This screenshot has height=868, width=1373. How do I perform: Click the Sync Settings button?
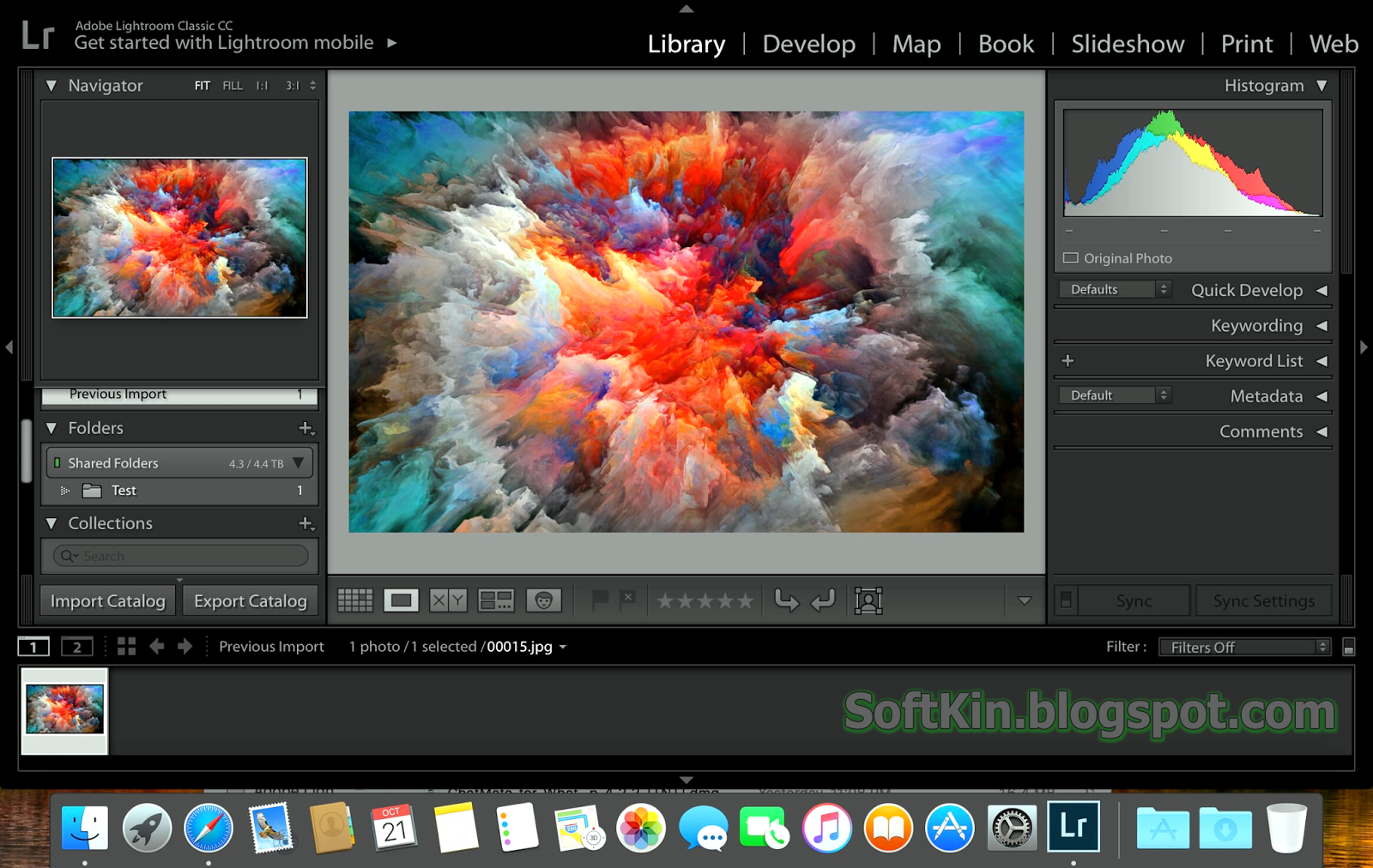tap(1264, 601)
